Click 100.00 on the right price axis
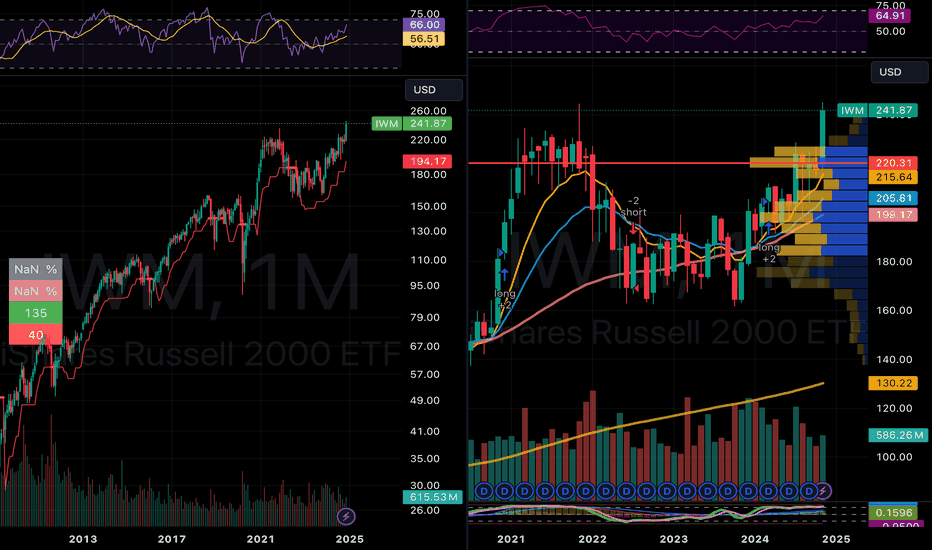Viewport: 932px width, 550px height. (x=894, y=457)
